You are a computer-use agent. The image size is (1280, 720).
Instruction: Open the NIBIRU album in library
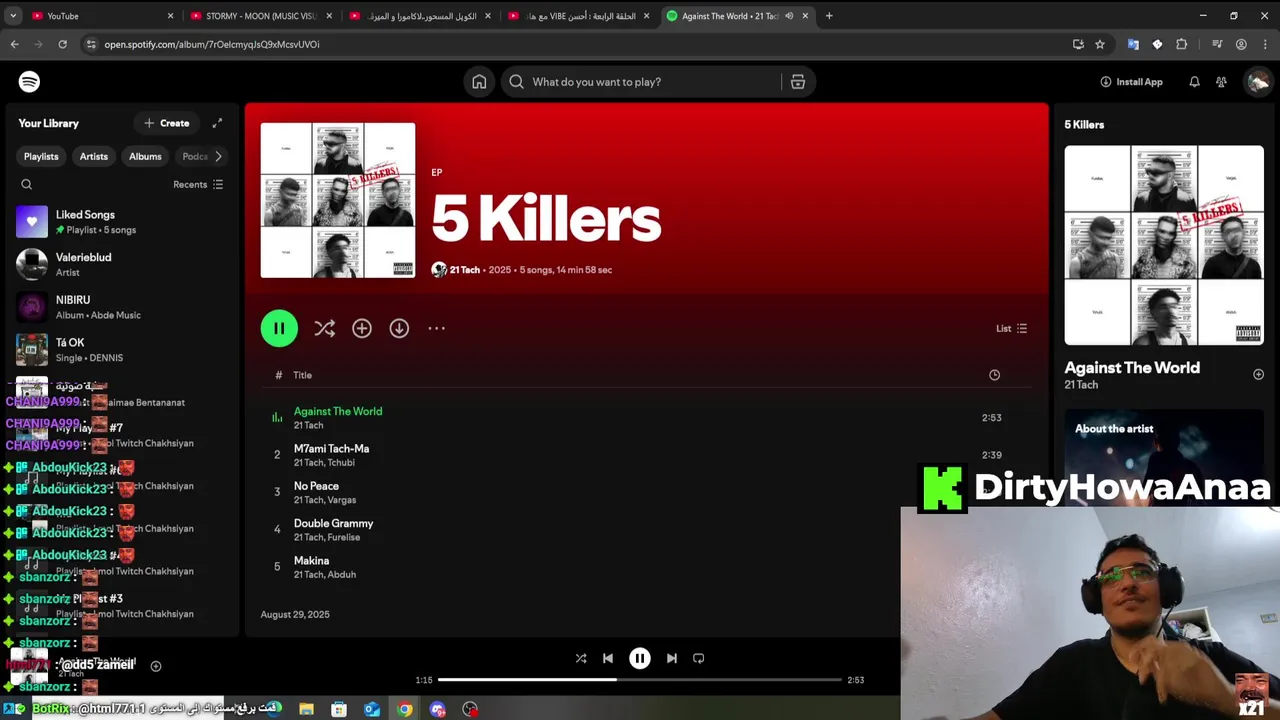[120, 307]
